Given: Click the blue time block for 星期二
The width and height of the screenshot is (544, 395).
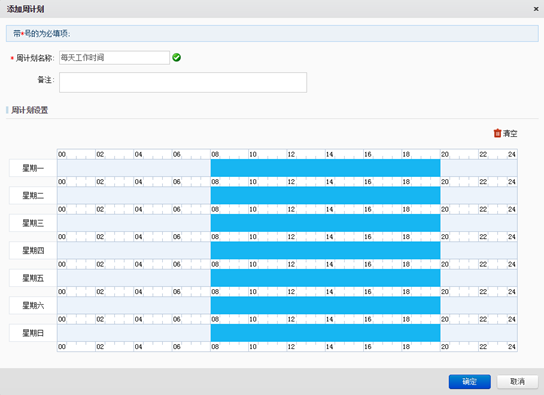Looking at the screenshot, I should coord(325,196).
